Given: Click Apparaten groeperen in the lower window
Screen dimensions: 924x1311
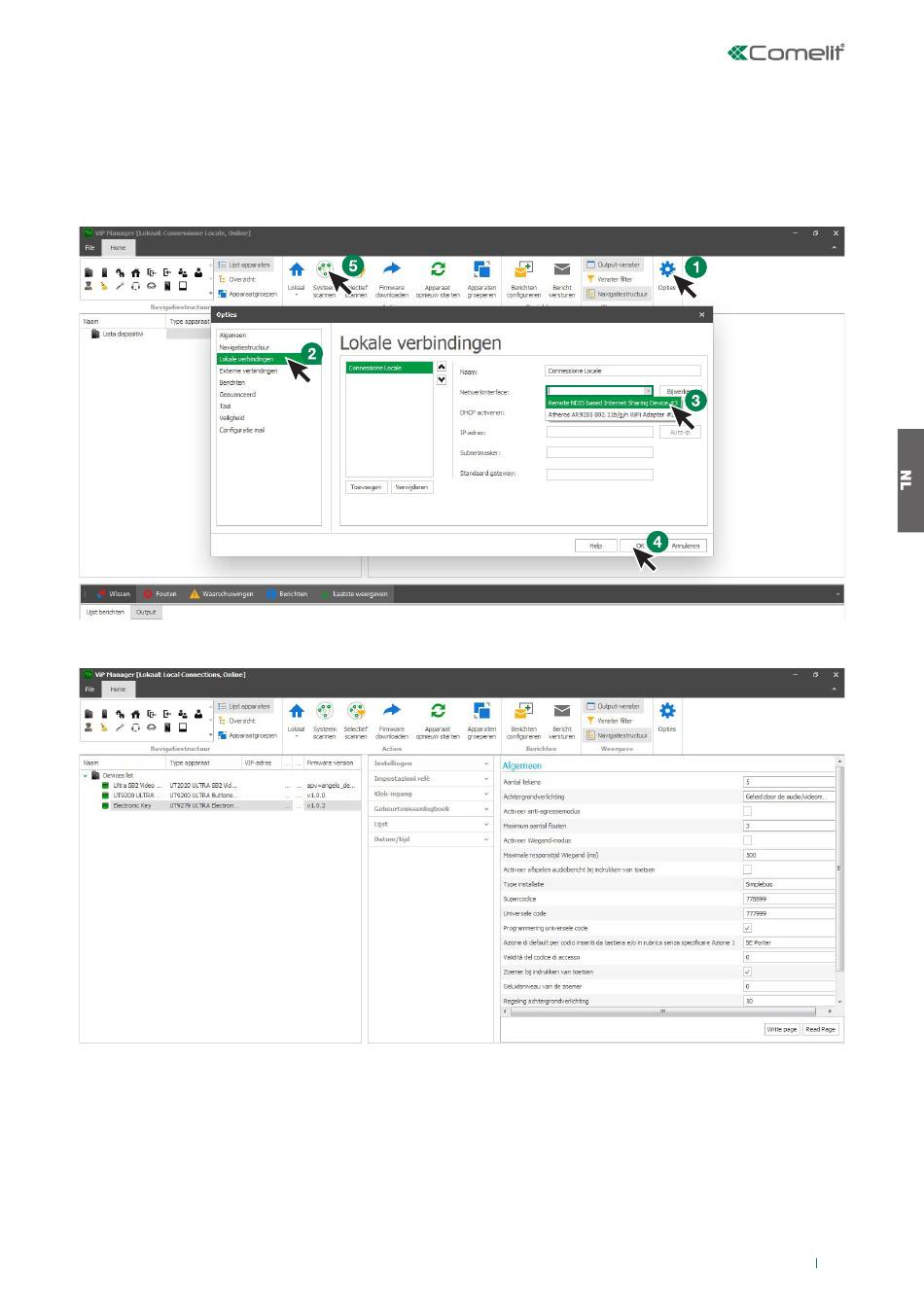Looking at the screenshot, I should point(481,719).
